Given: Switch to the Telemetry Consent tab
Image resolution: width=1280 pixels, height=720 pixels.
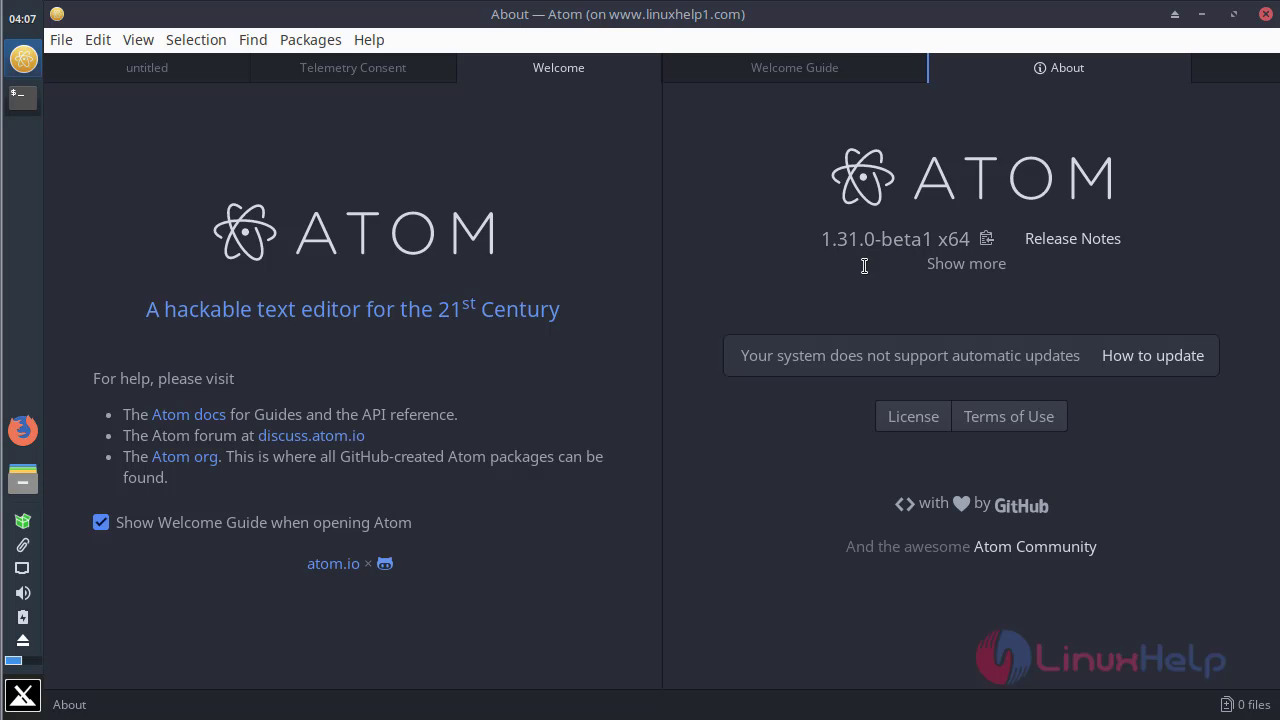Looking at the screenshot, I should tap(353, 67).
